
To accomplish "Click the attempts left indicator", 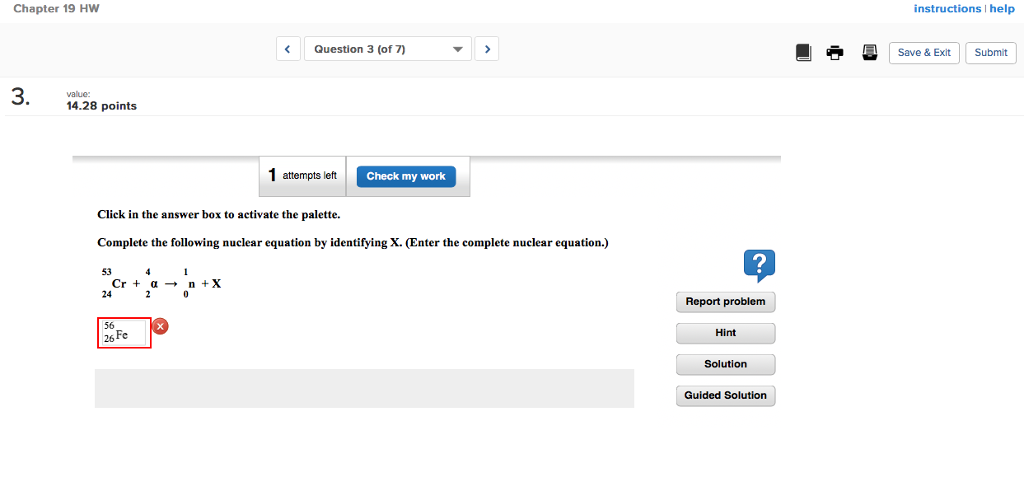I will tap(302, 176).
